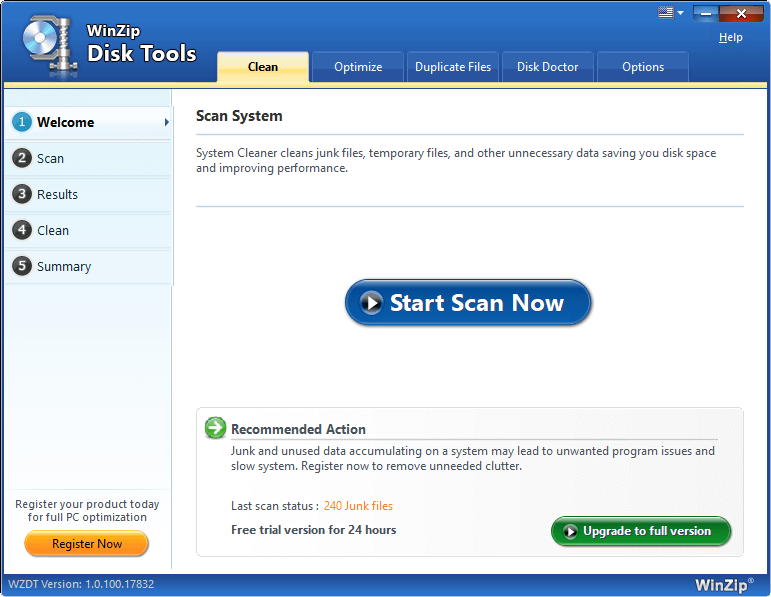Click the step 3 Results number icon

click(22, 194)
